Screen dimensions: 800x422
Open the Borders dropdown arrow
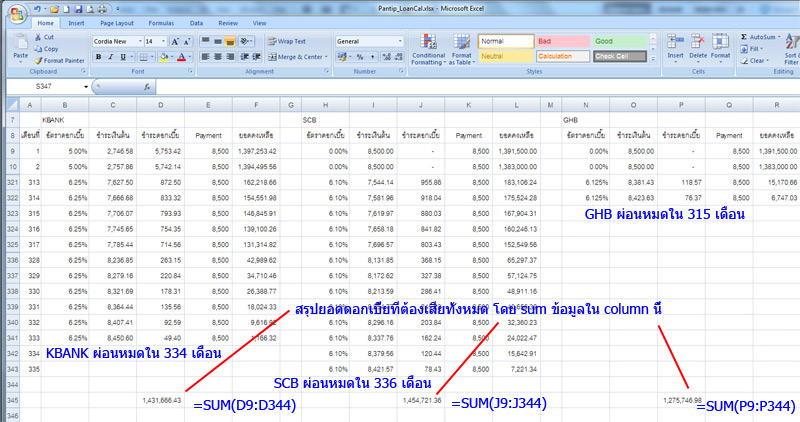coord(152,57)
